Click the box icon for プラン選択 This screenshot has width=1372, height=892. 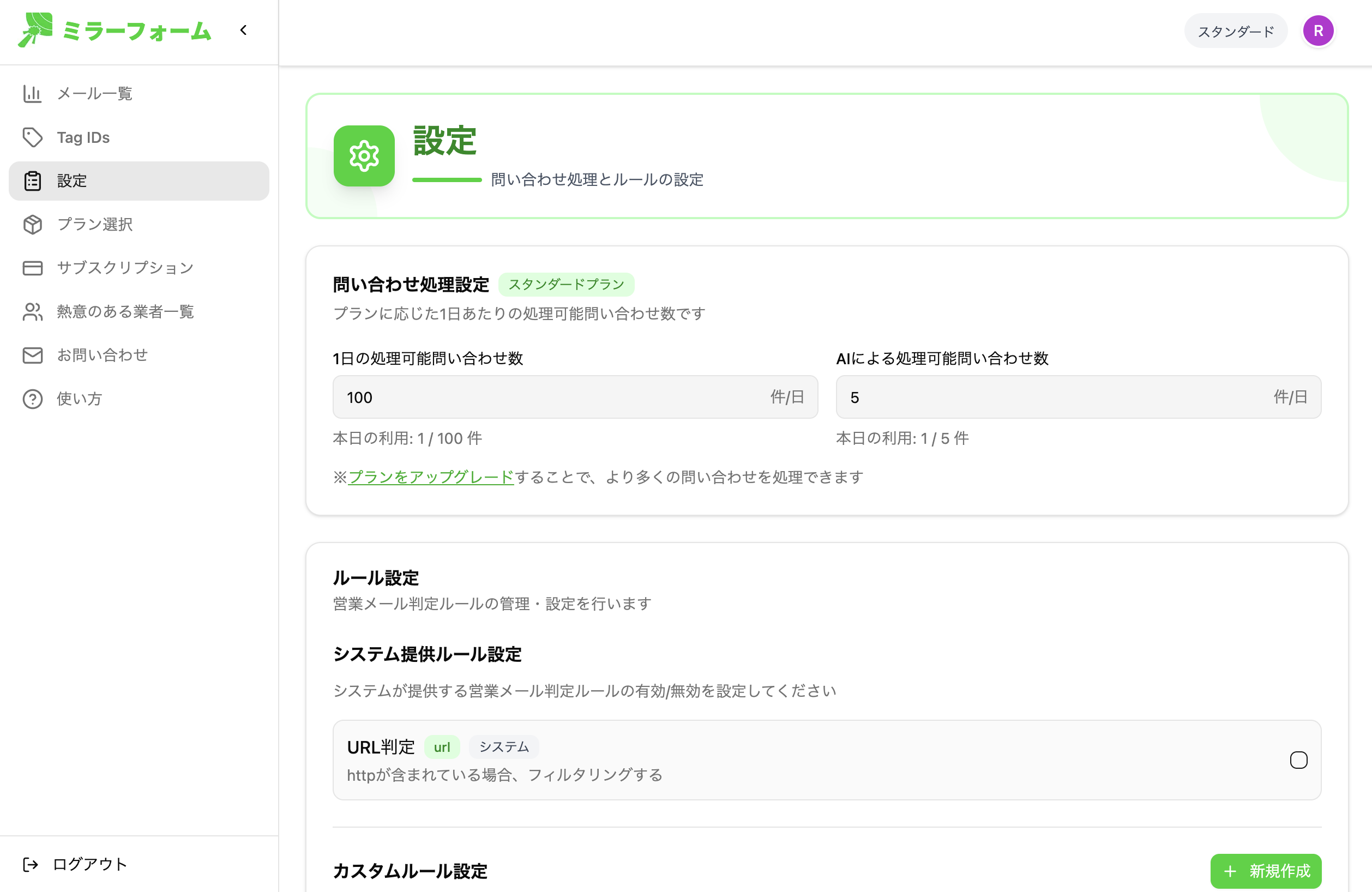[x=32, y=224]
